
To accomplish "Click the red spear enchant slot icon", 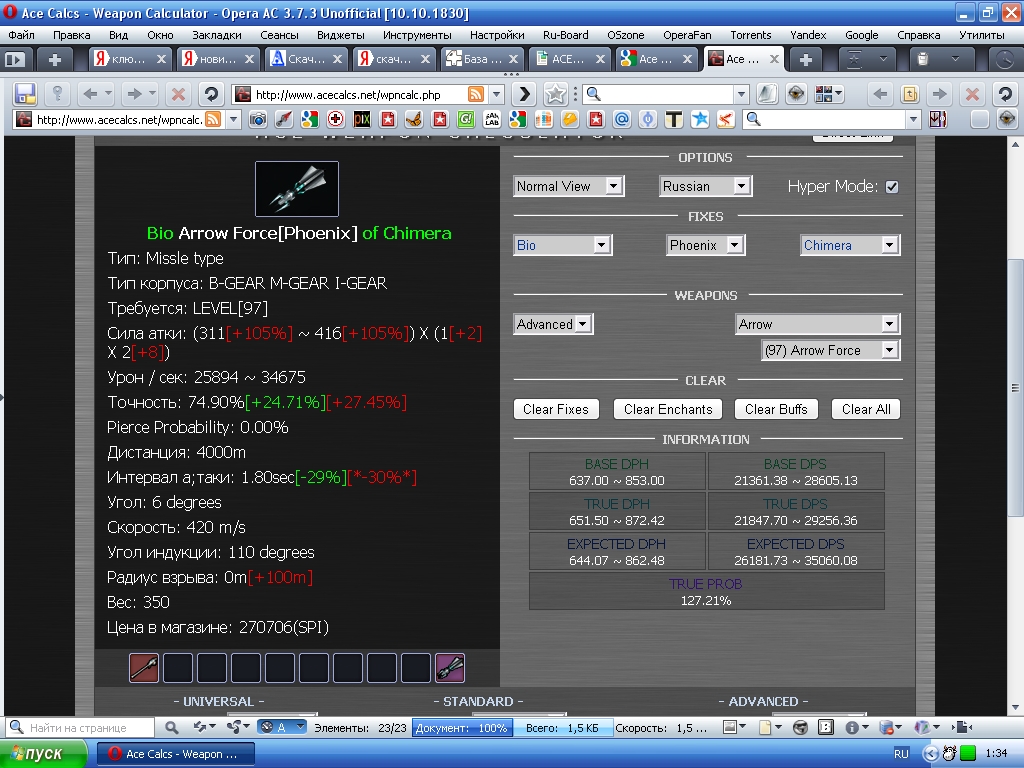I will 144,667.
